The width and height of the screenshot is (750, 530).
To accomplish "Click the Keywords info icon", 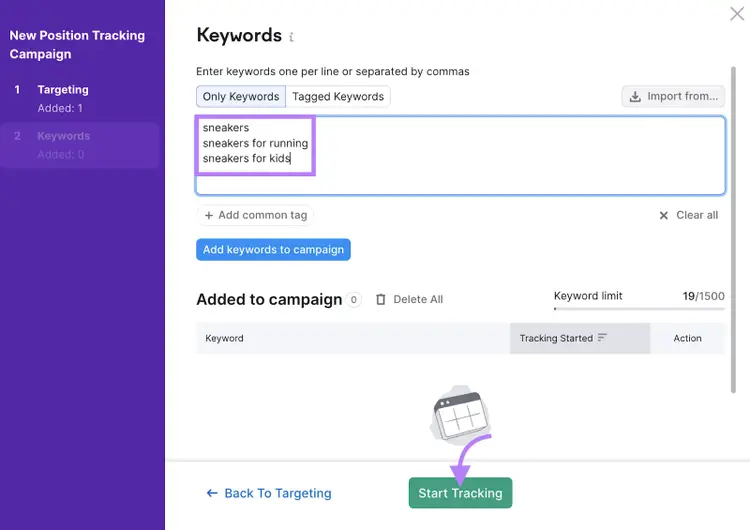I will (291, 37).
